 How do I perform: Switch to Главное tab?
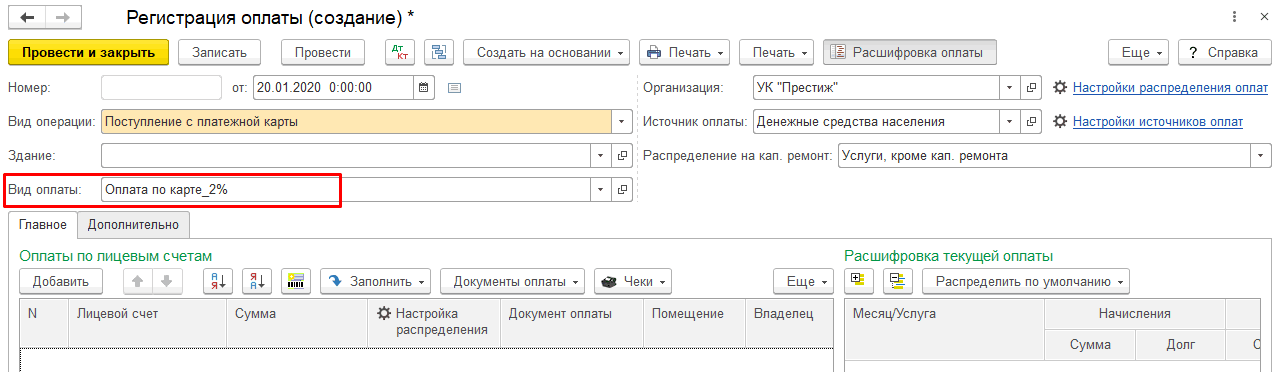pyautogui.click(x=42, y=225)
